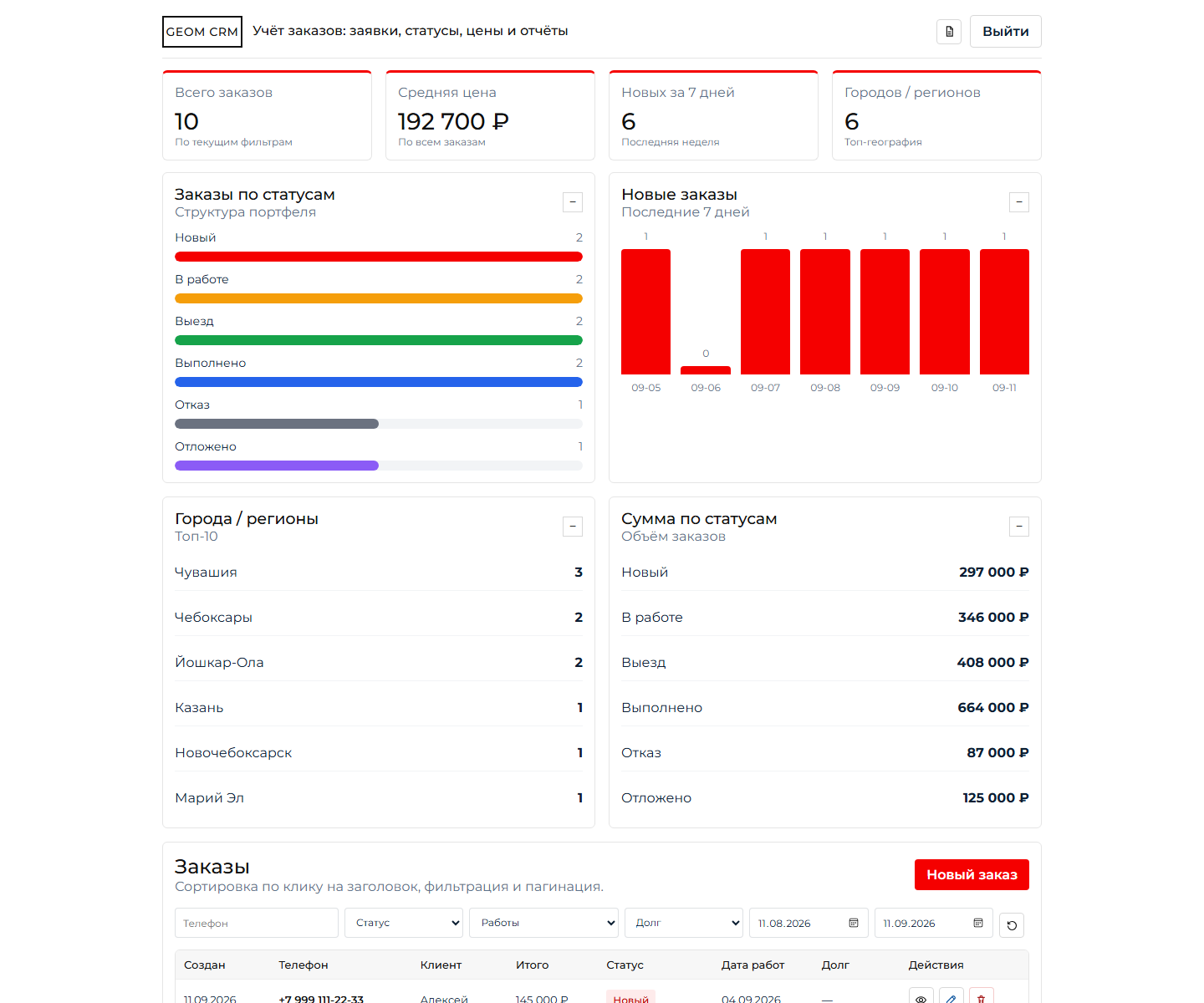This screenshot has width=1204, height=1003.
Task: Click phone number +7 999 111-22-33
Action: pyautogui.click(x=321, y=999)
